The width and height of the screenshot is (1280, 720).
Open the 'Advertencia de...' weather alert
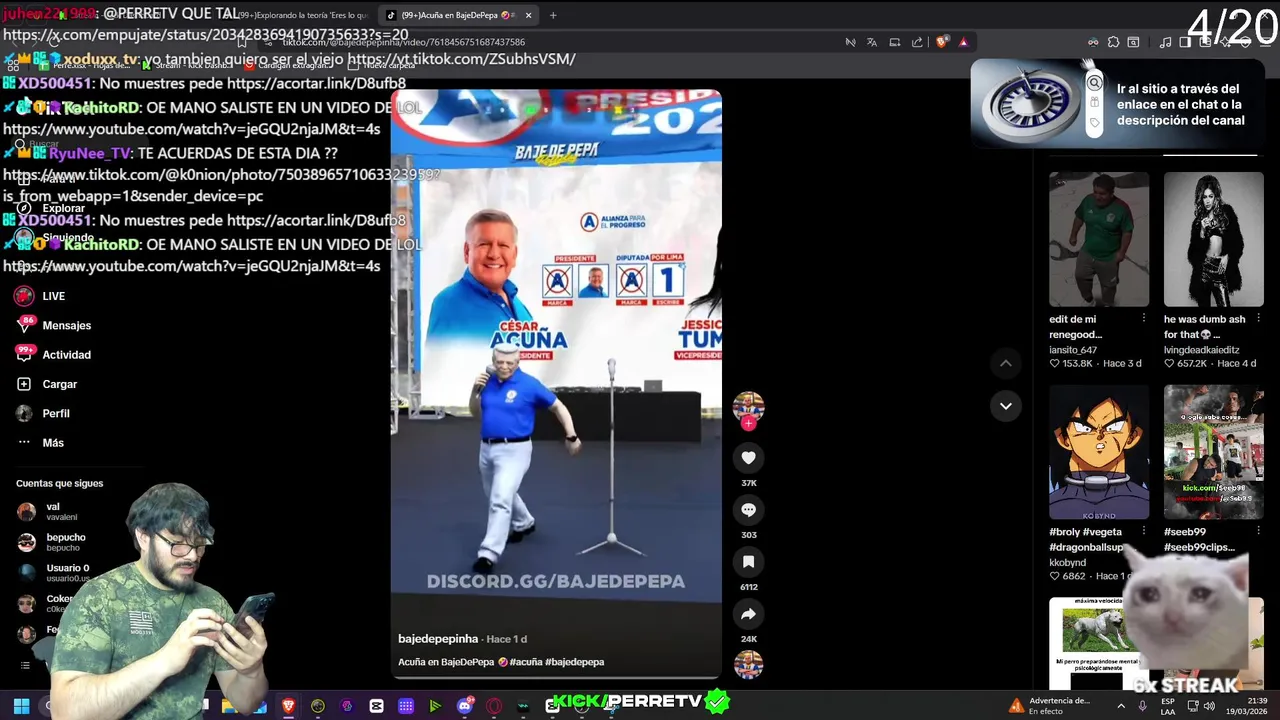(1050, 706)
